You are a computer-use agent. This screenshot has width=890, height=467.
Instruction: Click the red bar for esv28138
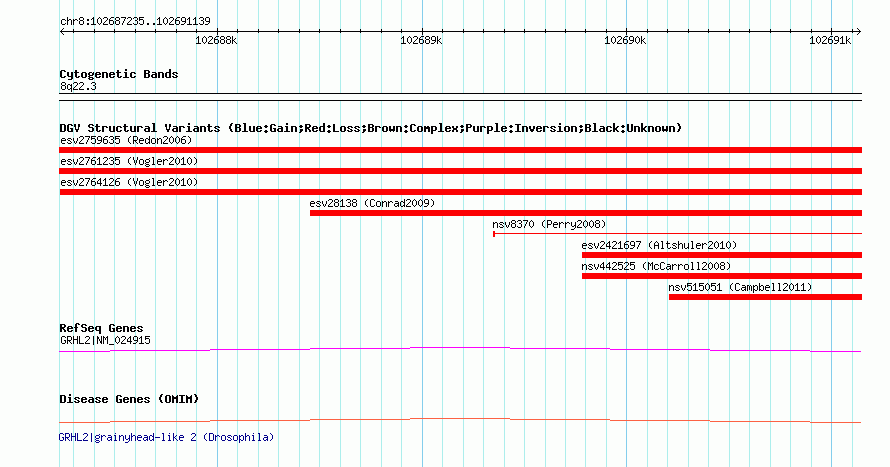(586, 213)
